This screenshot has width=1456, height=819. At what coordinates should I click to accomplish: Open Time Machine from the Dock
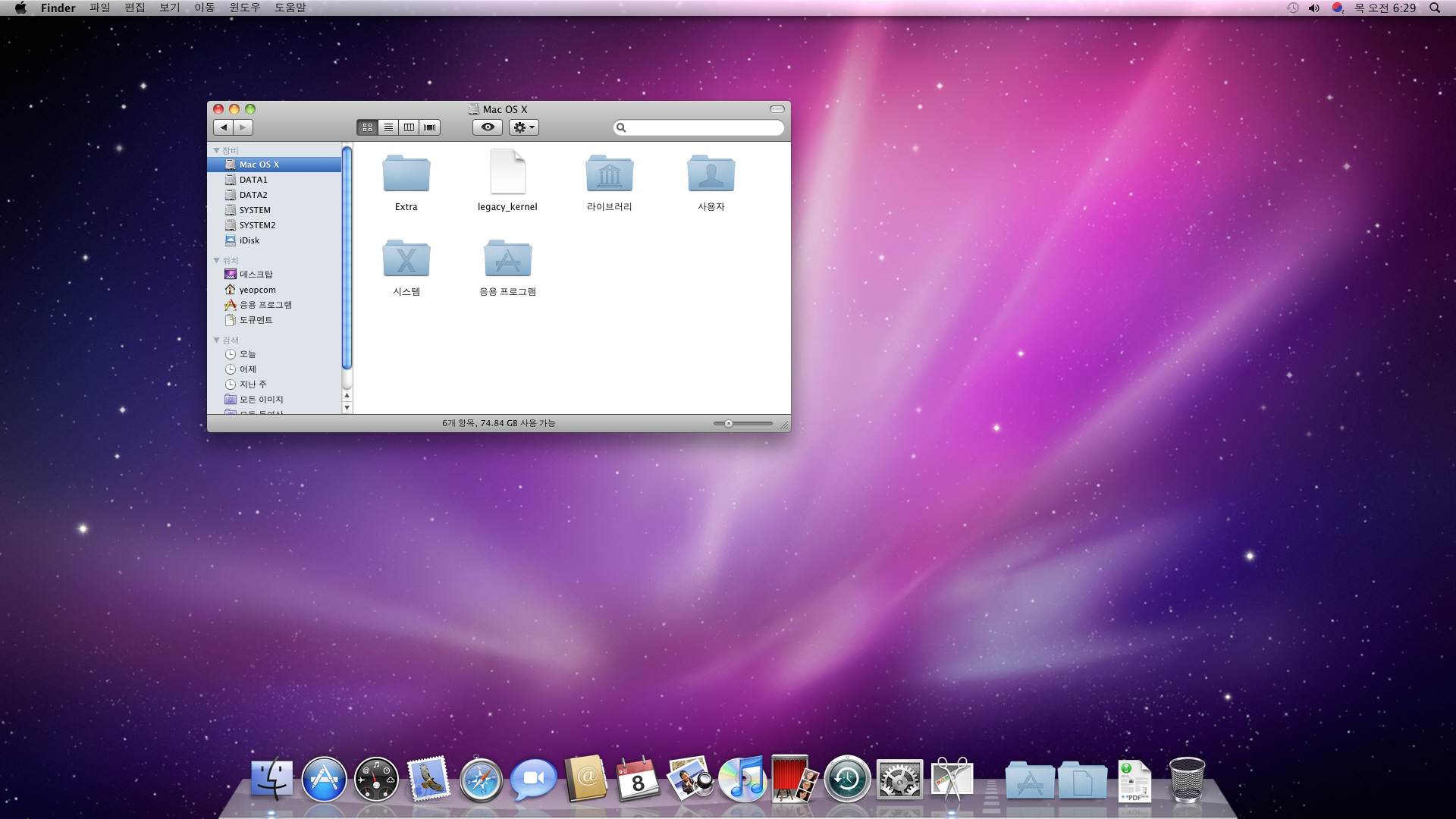[x=847, y=779]
